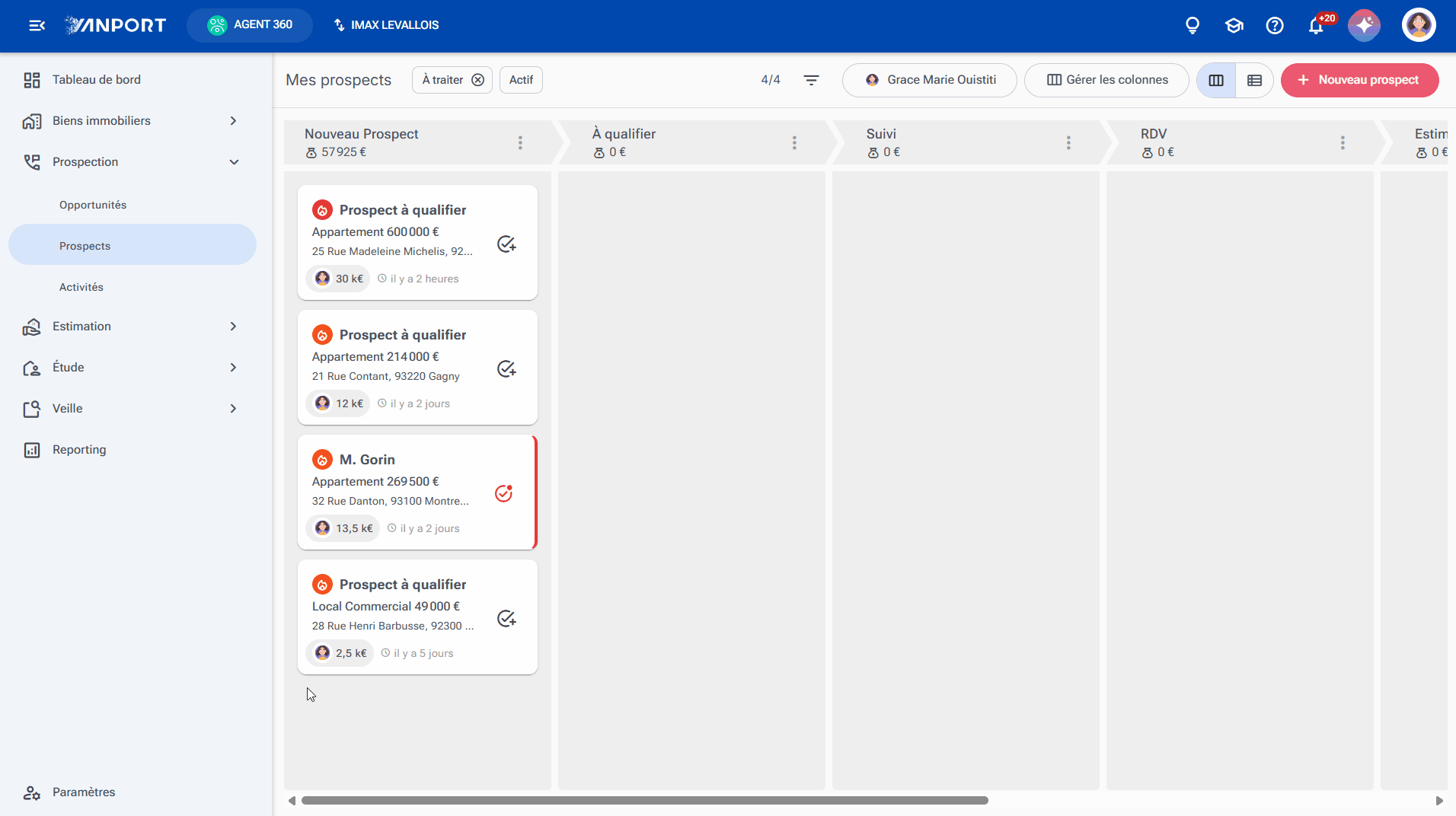Select Prospects submenu item
This screenshot has width=1456, height=816.
(x=133, y=244)
